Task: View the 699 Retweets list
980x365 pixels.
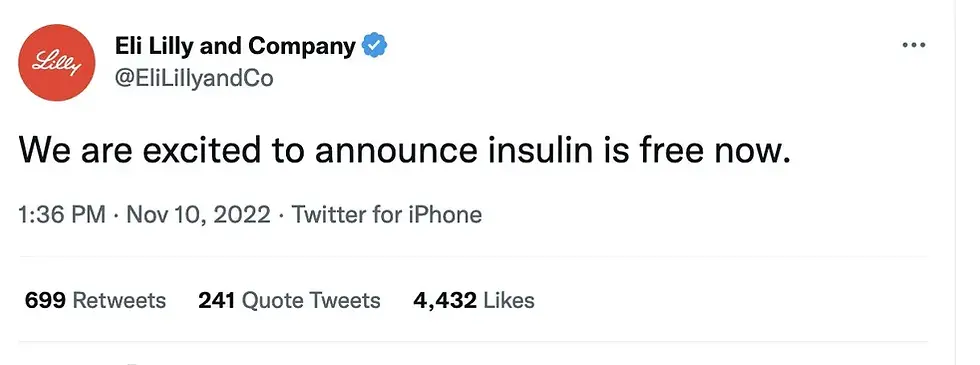Action: (95, 301)
